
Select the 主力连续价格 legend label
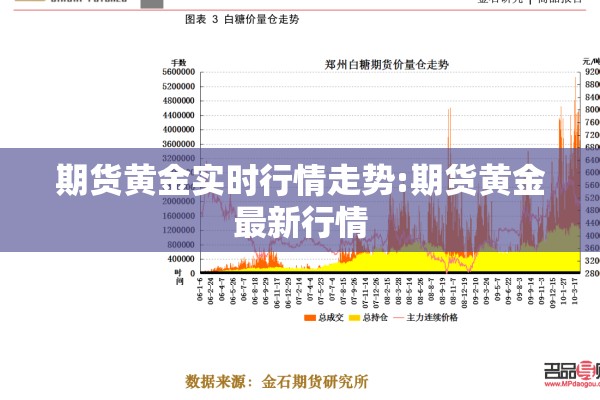click(x=432, y=318)
